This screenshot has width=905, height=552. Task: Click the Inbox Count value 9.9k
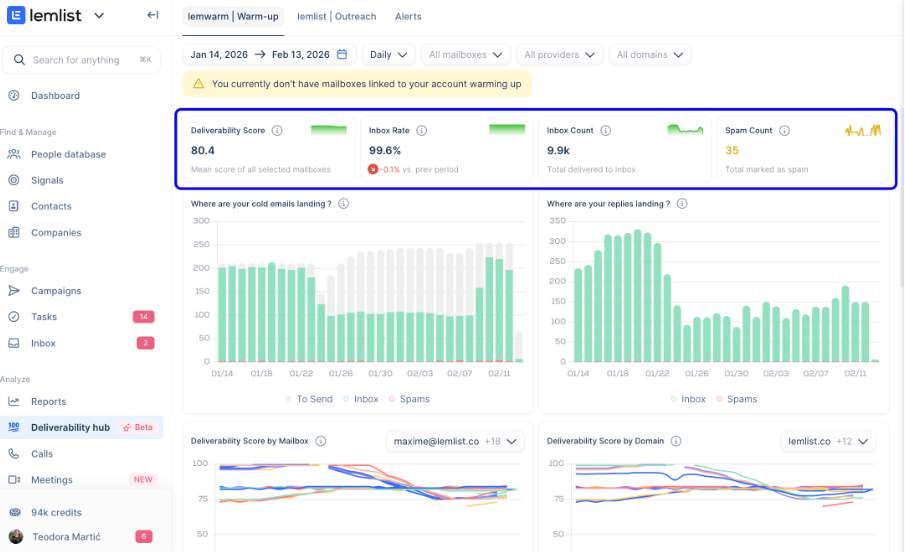pos(558,150)
